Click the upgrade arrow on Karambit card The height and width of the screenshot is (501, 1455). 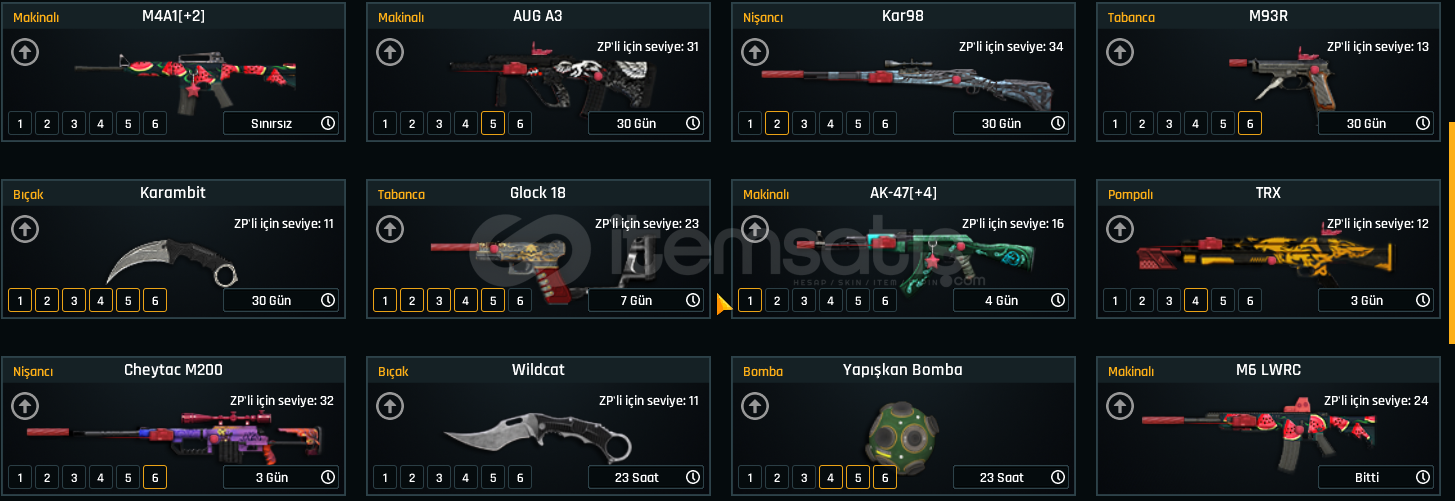pyautogui.click(x=25, y=229)
